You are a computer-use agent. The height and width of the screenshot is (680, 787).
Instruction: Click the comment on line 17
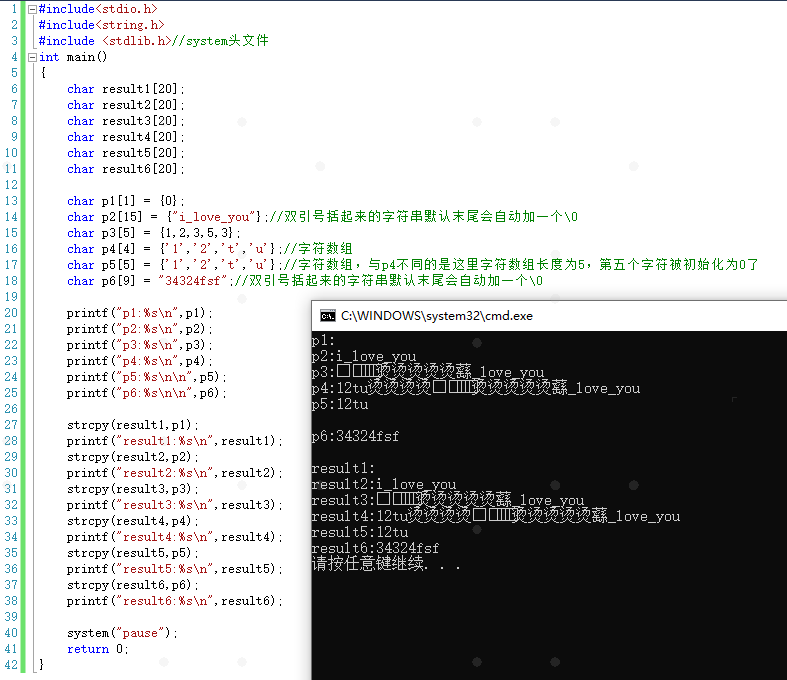pos(520,265)
